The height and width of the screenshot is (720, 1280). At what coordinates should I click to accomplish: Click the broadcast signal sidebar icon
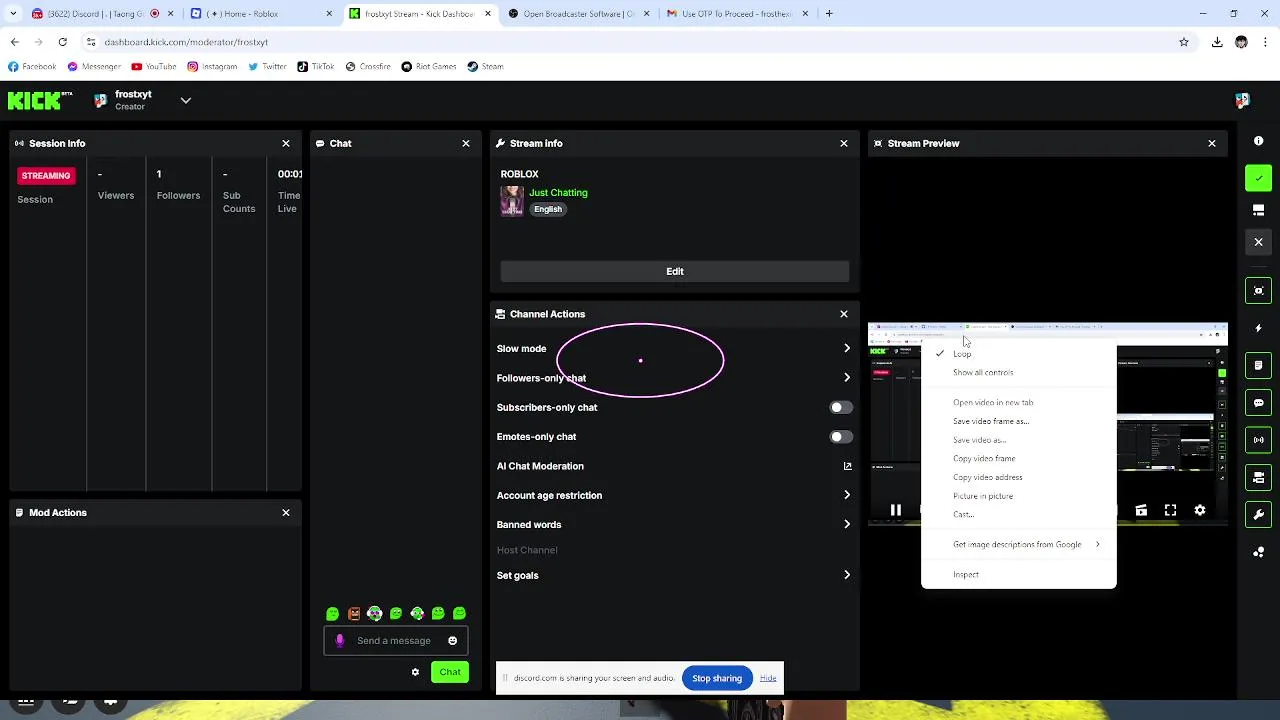pyautogui.click(x=1258, y=440)
